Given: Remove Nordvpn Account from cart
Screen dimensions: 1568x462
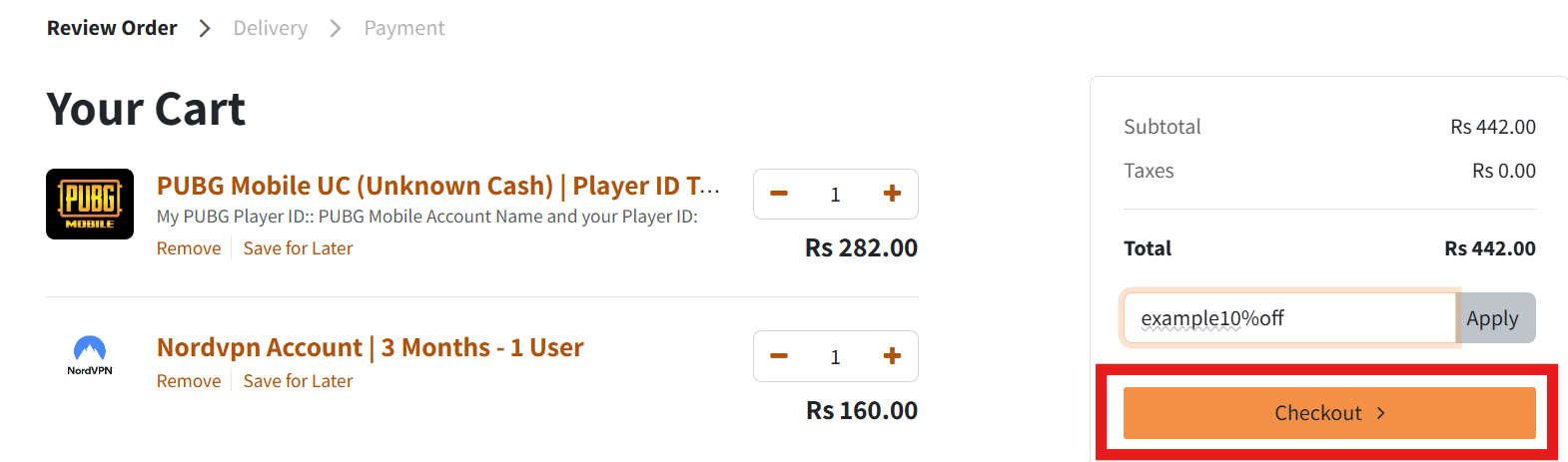Looking at the screenshot, I should (189, 381).
